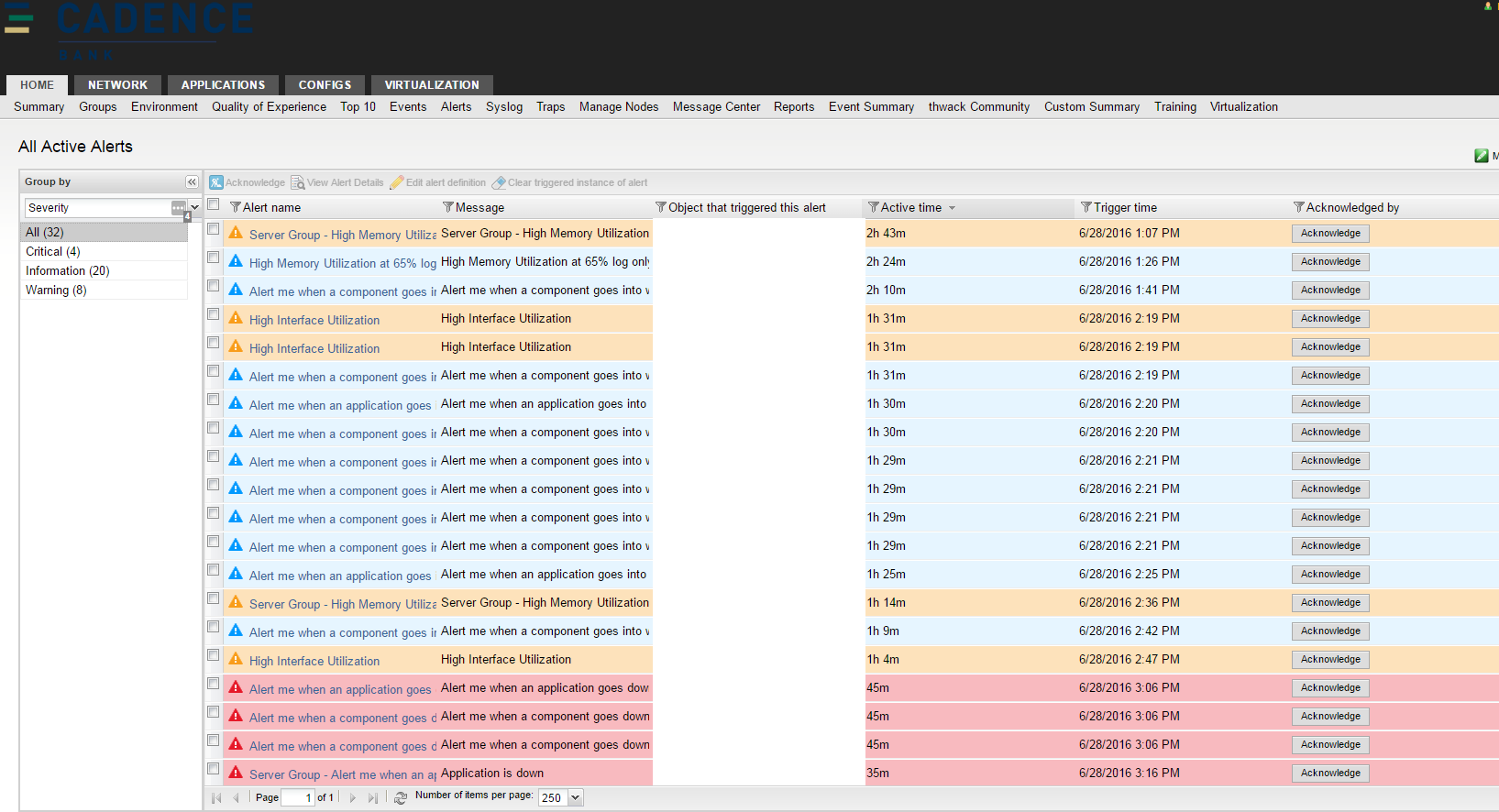Collapse the Group by panel with the double-arrow
This screenshot has width=1499, height=812.
click(192, 181)
